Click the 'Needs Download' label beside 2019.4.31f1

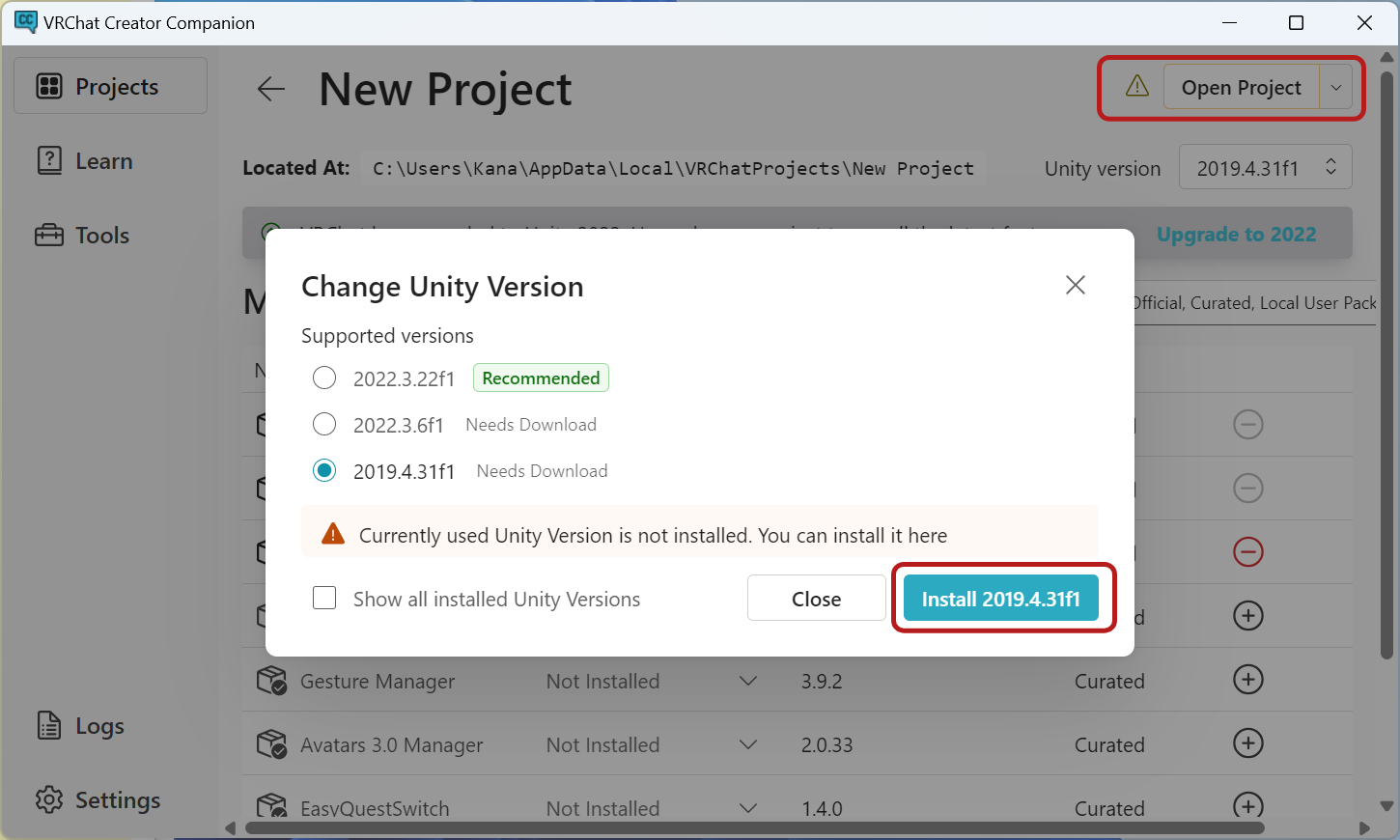pyautogui.click(x=542, y=470)
